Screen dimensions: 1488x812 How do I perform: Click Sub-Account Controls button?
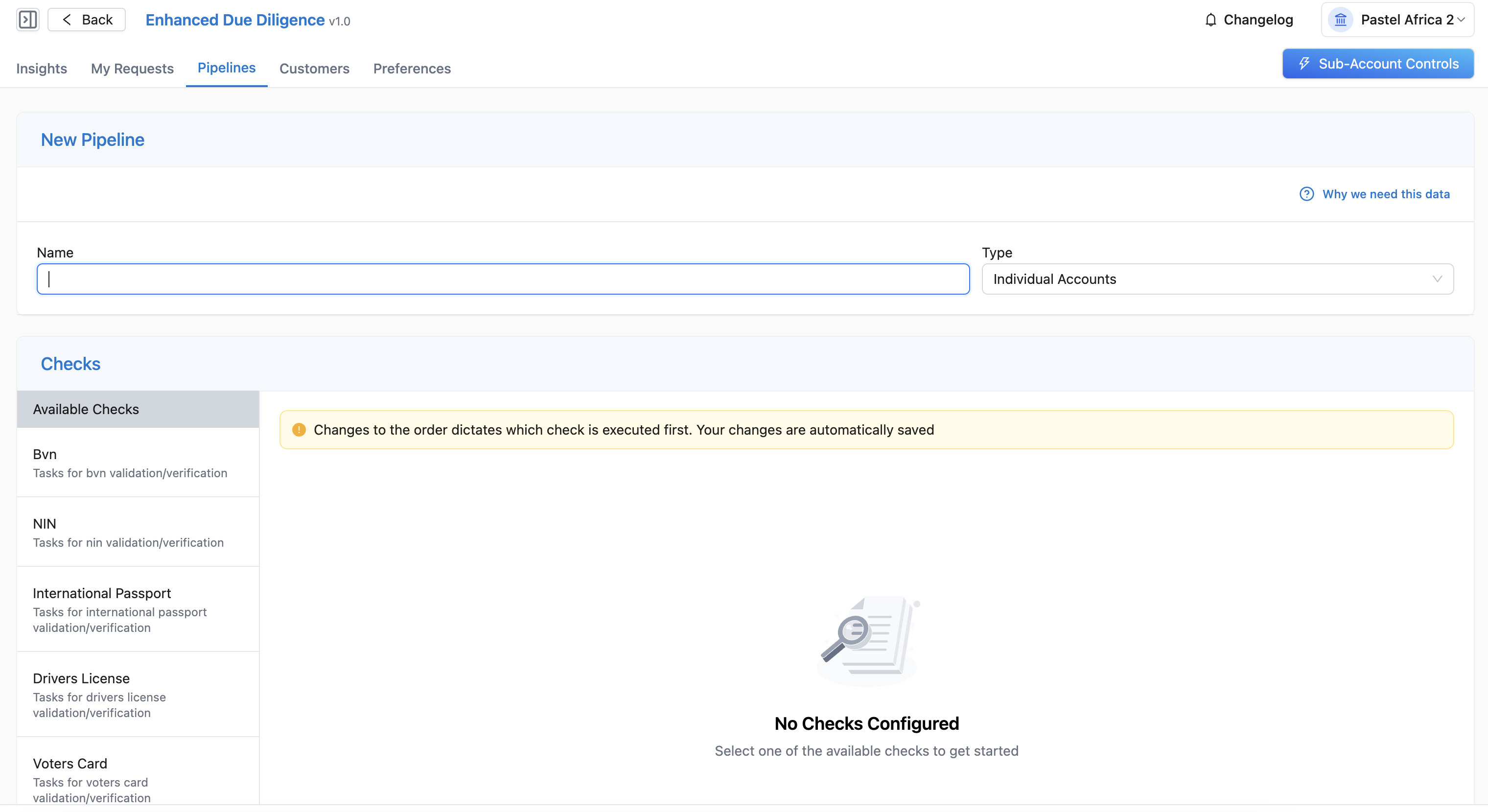tap(1378, 64)
